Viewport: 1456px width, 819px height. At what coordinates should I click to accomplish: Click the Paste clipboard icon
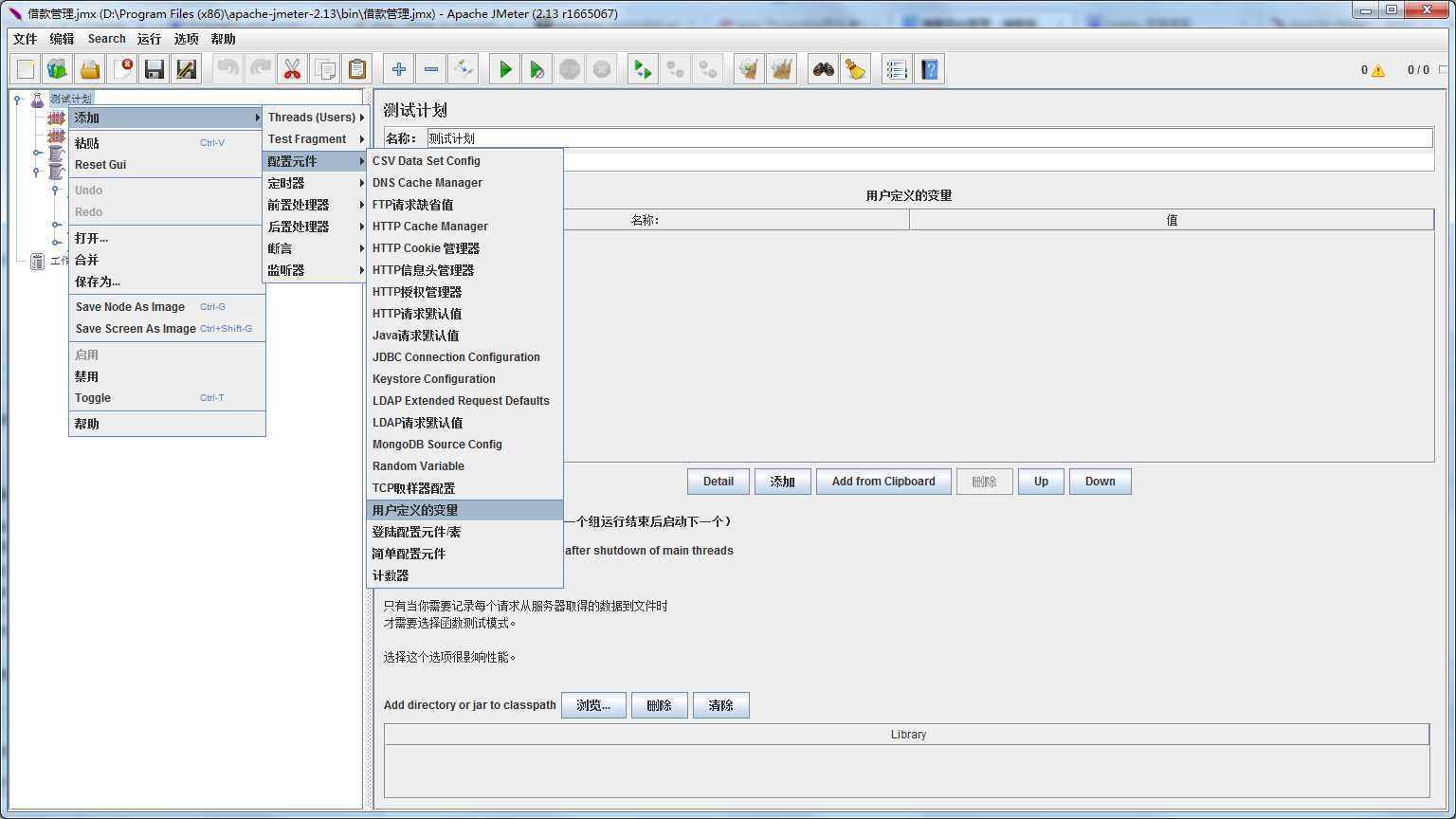357,69
